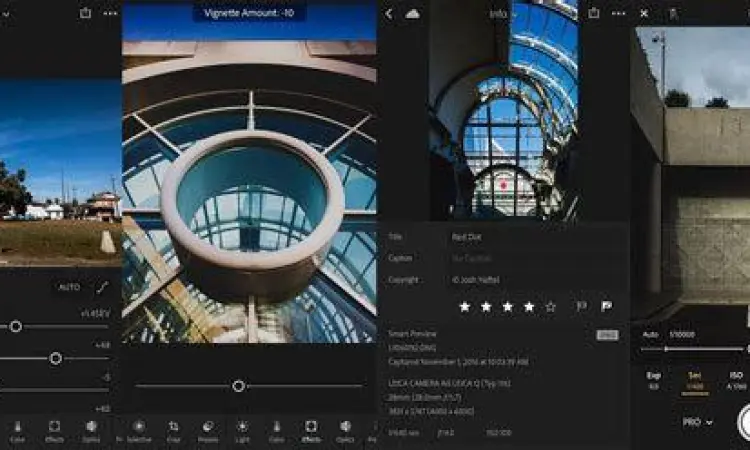The height and width of the screenshot is (450, 750).
Task: Open the Light tool next to Presets
Action: pos(243,431)
